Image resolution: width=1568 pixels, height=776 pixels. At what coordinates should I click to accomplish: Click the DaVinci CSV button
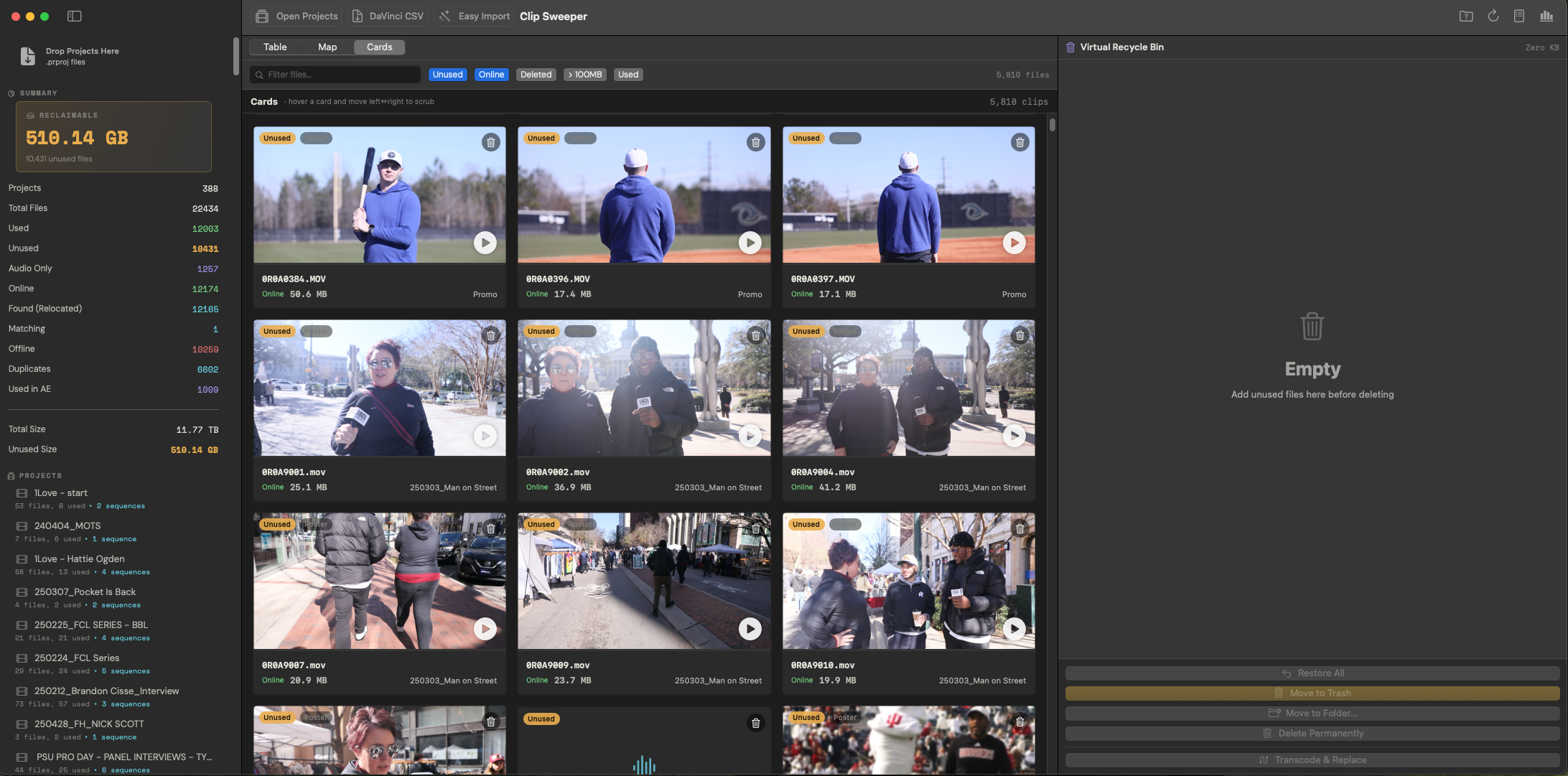388,16
